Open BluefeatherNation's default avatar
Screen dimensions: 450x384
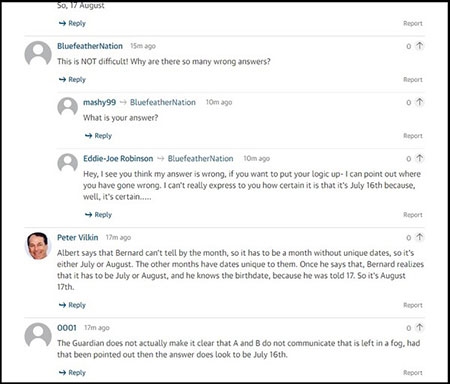[x=38, y=53]
